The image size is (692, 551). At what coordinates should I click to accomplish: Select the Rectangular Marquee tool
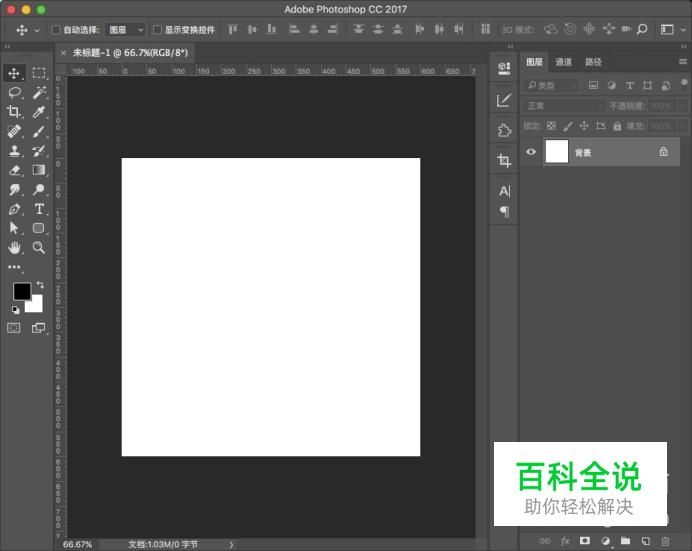(39, 73)
